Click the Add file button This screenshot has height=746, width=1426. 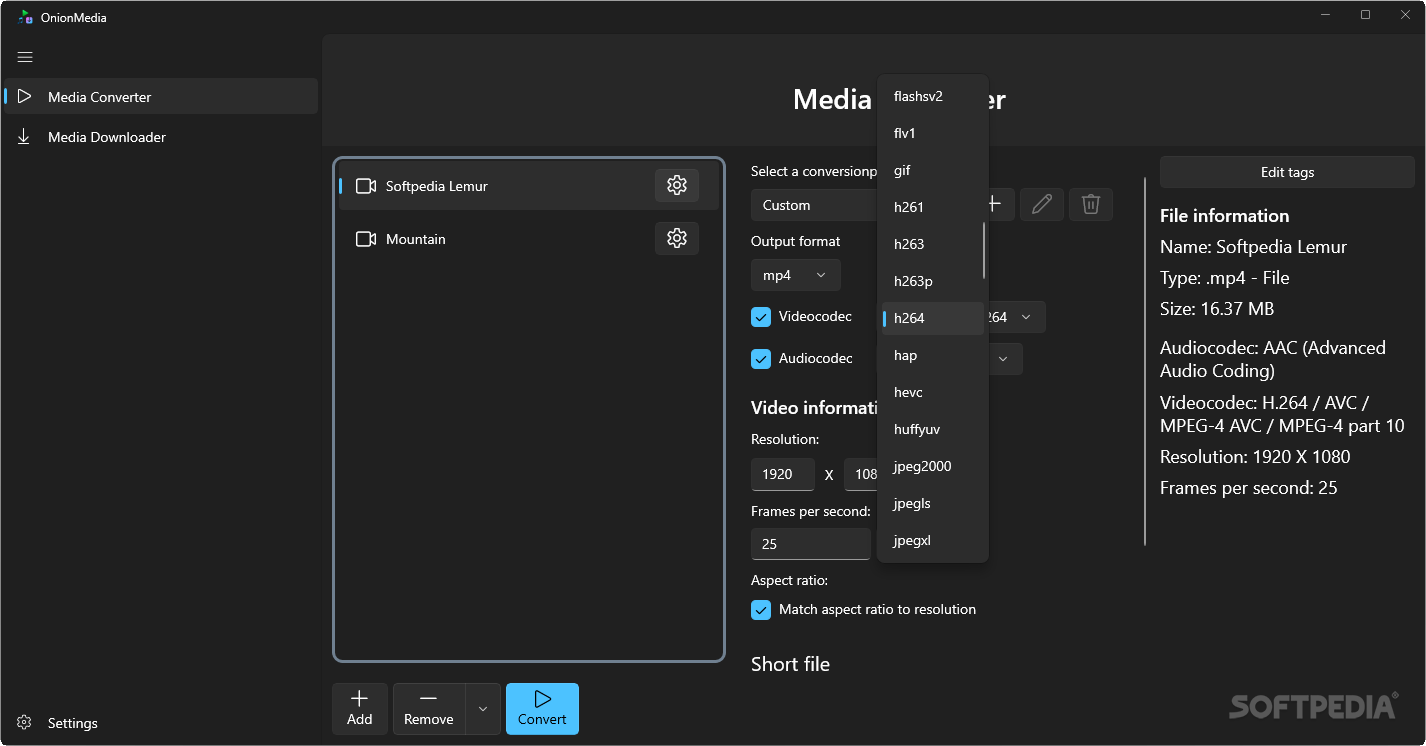click(x=360, y=708)
